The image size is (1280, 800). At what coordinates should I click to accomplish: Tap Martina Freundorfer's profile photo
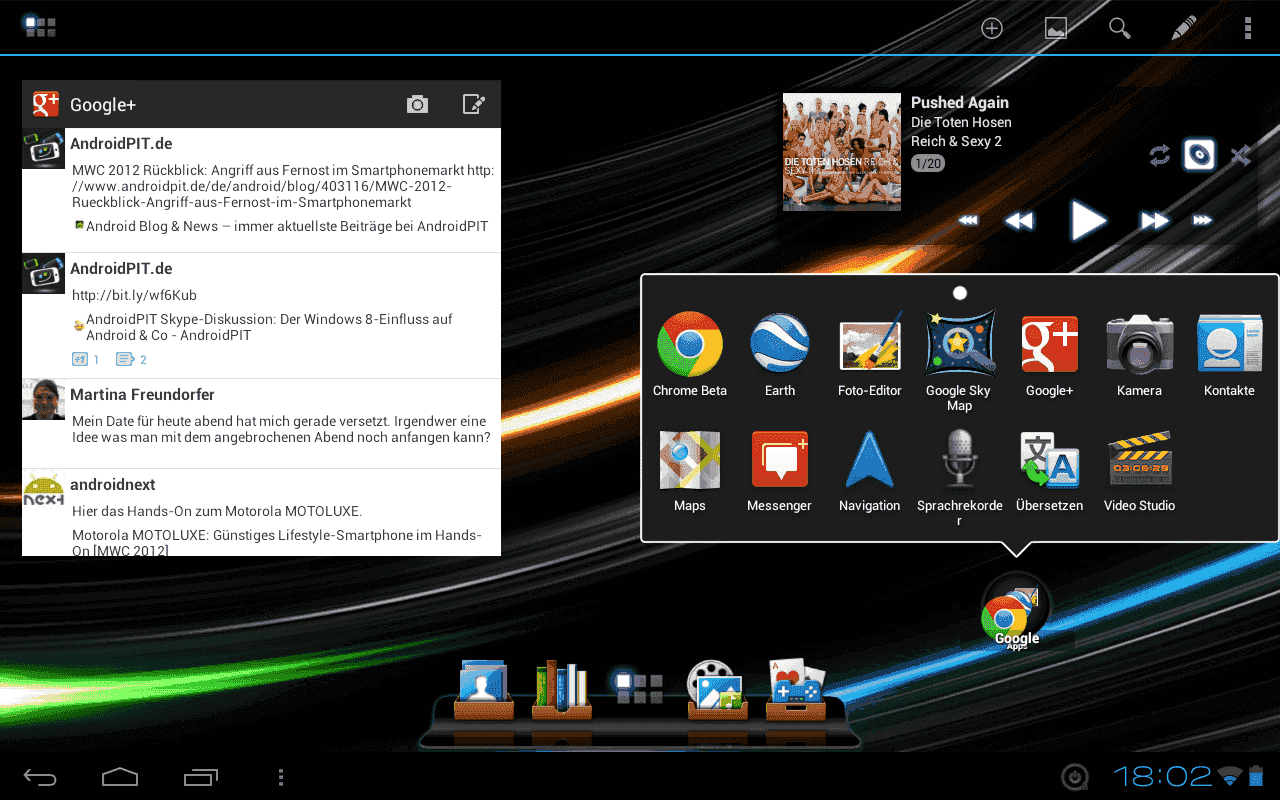(x=44, y=400)
